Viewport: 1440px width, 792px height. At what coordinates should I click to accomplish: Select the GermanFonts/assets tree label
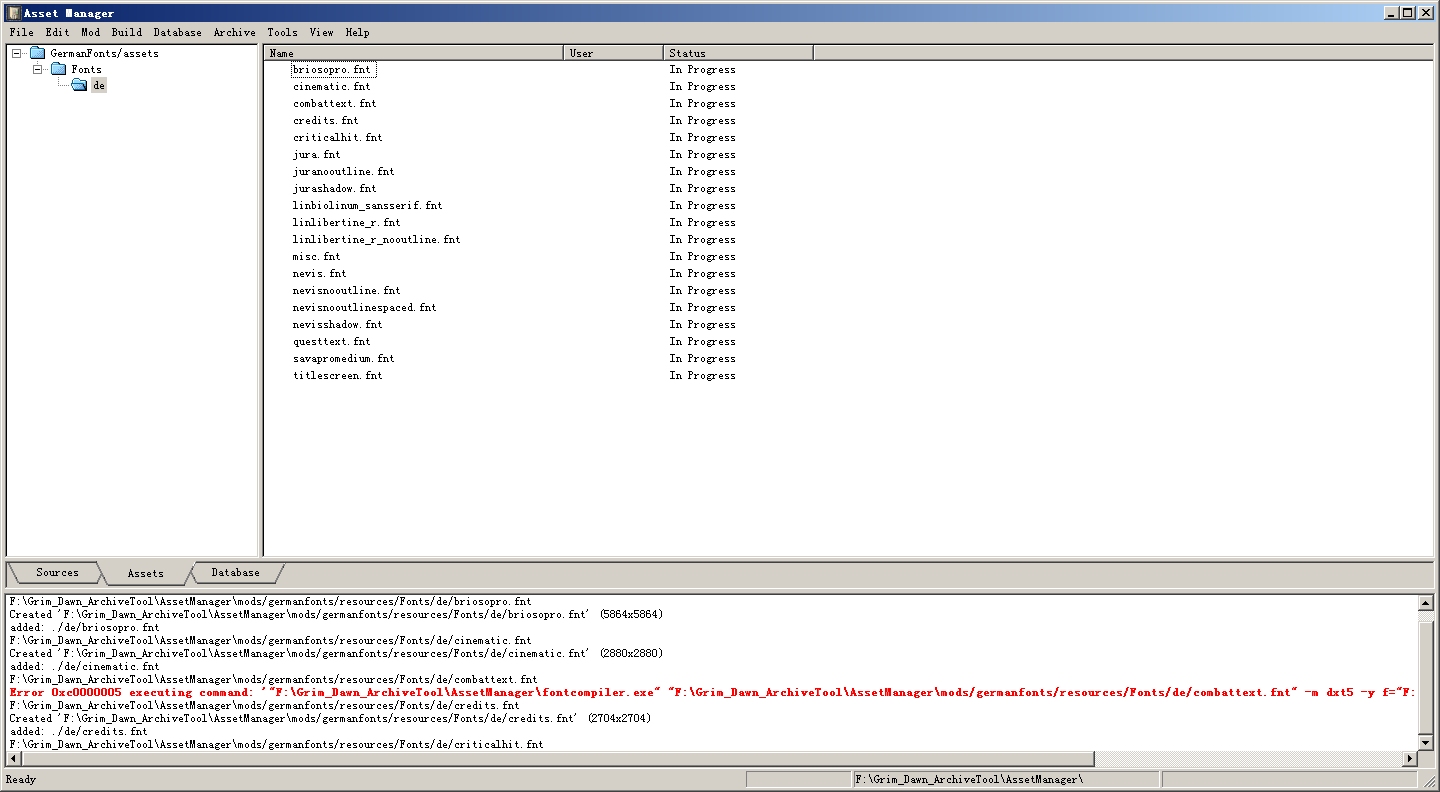(104, 53)
